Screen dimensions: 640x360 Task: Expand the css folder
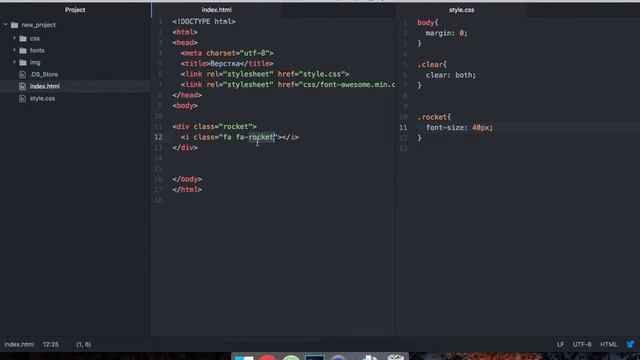click(14, 38)
